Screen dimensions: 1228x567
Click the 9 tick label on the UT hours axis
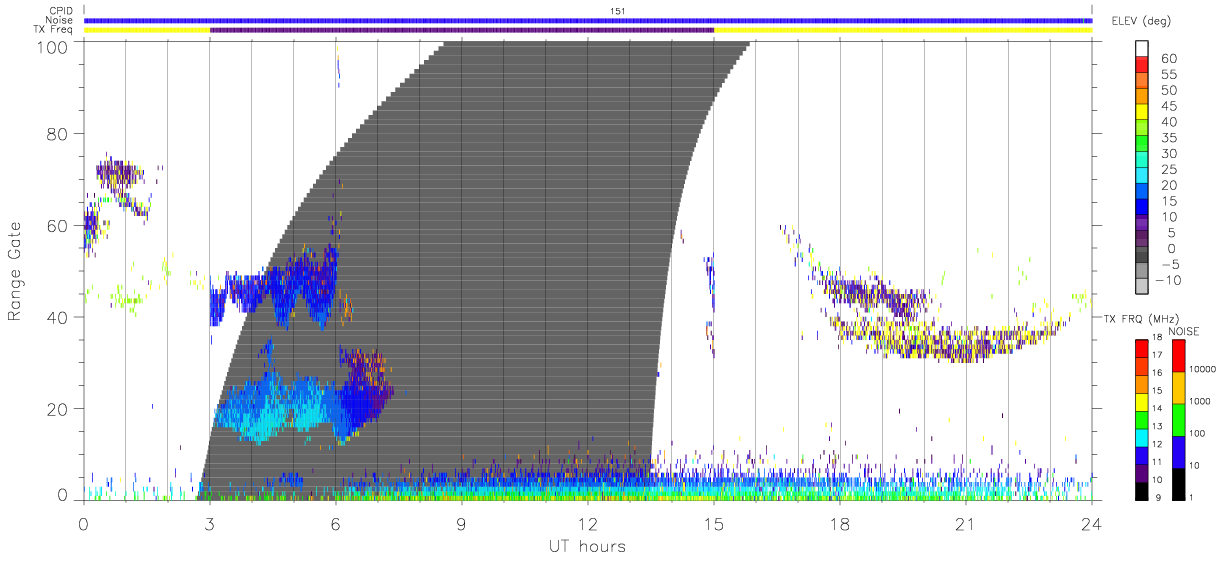click(x=462, y=524)
